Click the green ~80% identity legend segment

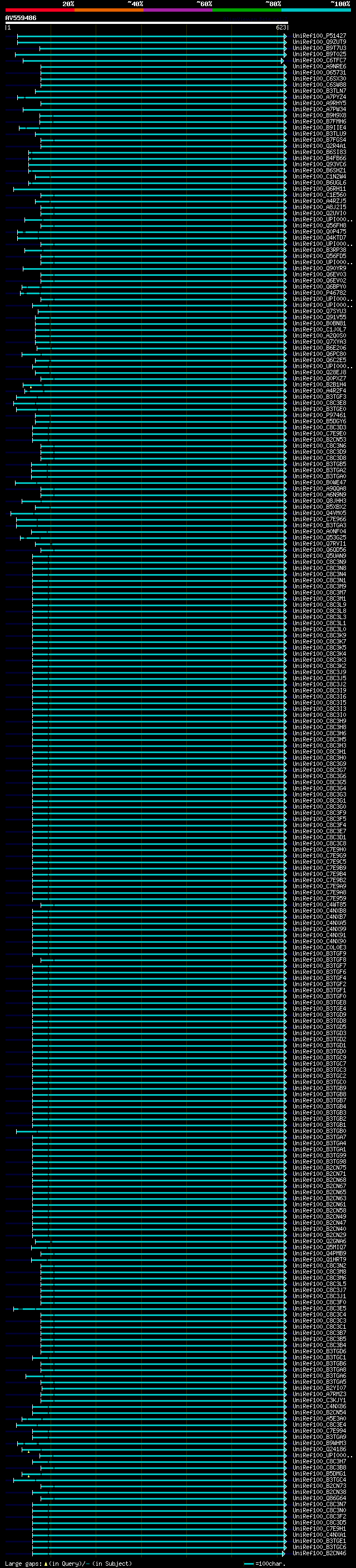pos(247,10)
